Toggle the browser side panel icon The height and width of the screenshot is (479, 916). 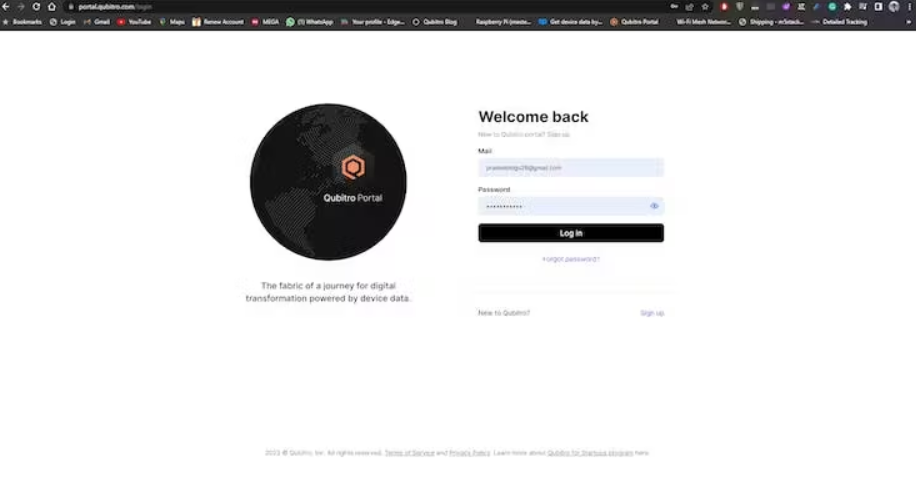[878, 6]
